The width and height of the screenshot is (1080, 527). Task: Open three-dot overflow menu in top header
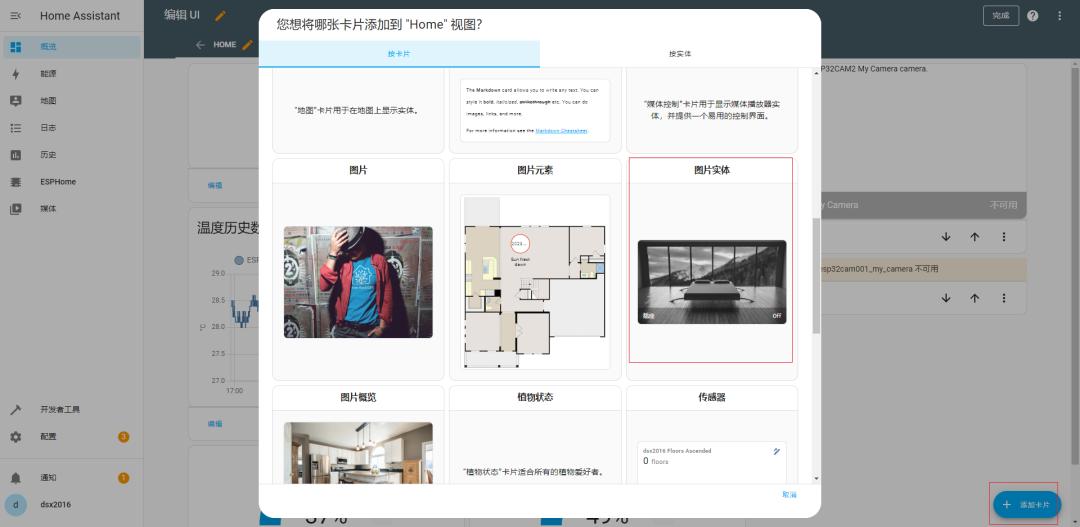pos(1059,16)
